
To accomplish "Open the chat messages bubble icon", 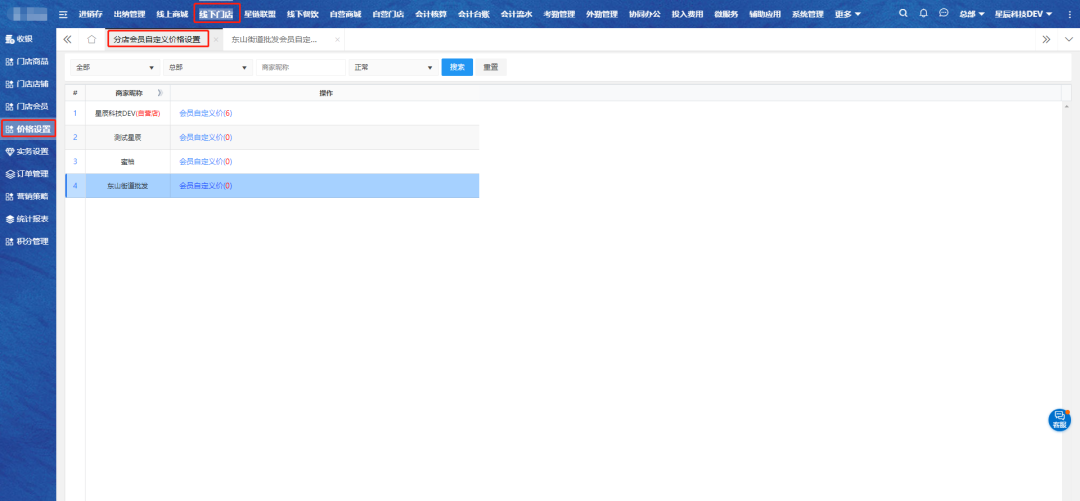I will coord(943,13).
